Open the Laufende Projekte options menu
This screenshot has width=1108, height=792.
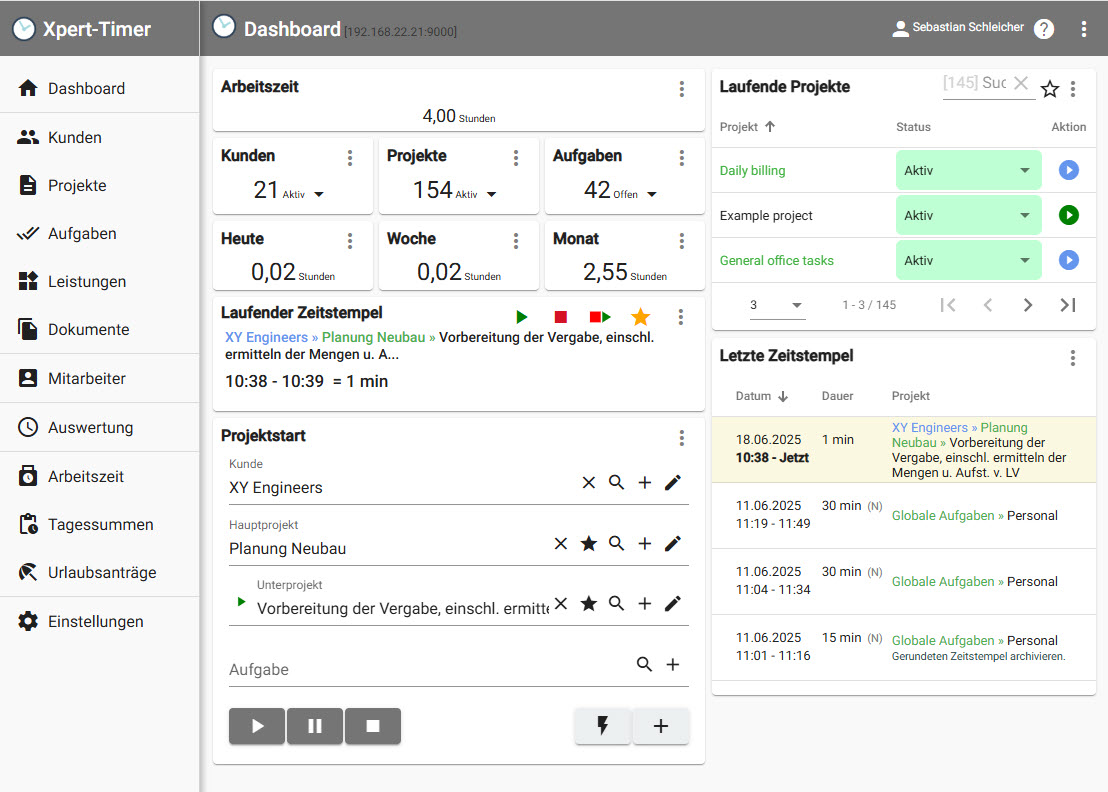tap(1073, 89)
